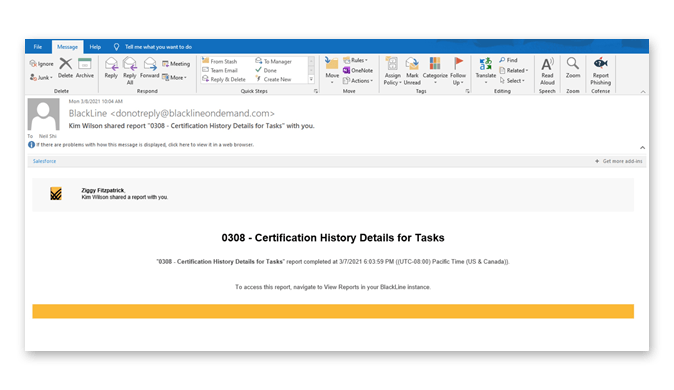
Task: Select the To Manager quick step
Action: pyautogui.click(x=273, y=61)
